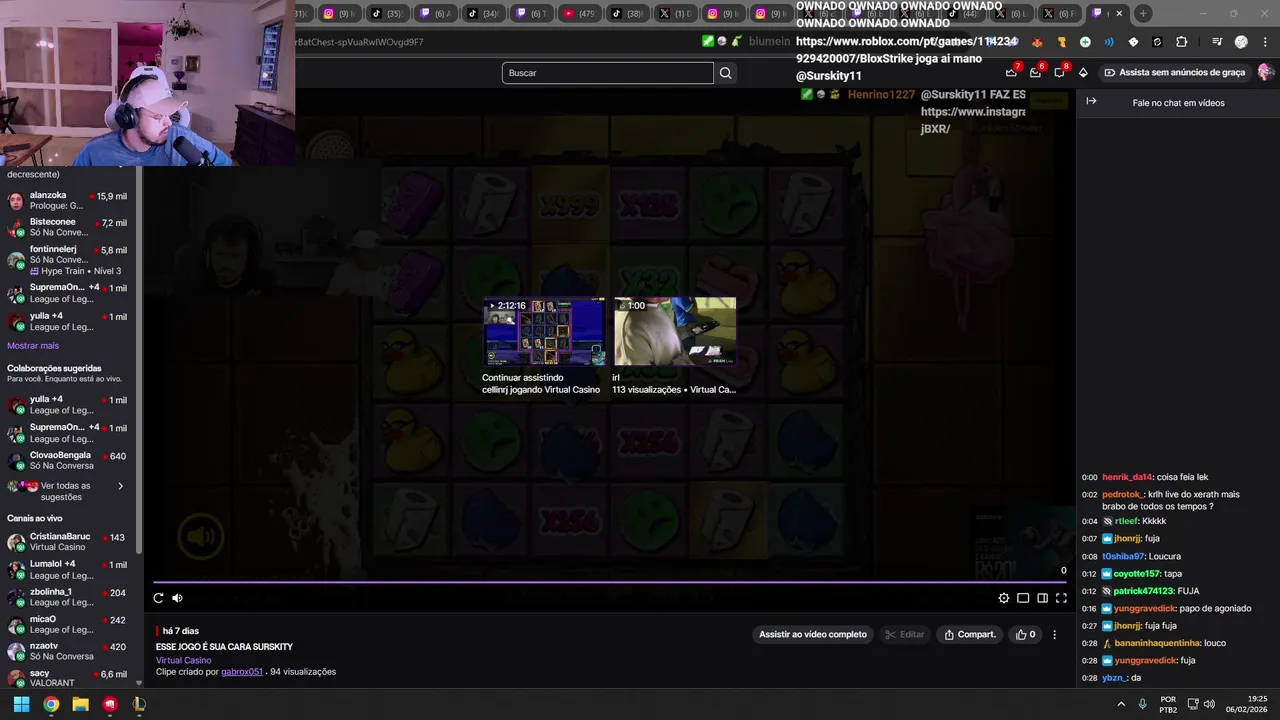Click Mostrar mais in the sidebar
Image resolution: width=1280 pixels, height=720 pixels.
(x=33, y=346)
